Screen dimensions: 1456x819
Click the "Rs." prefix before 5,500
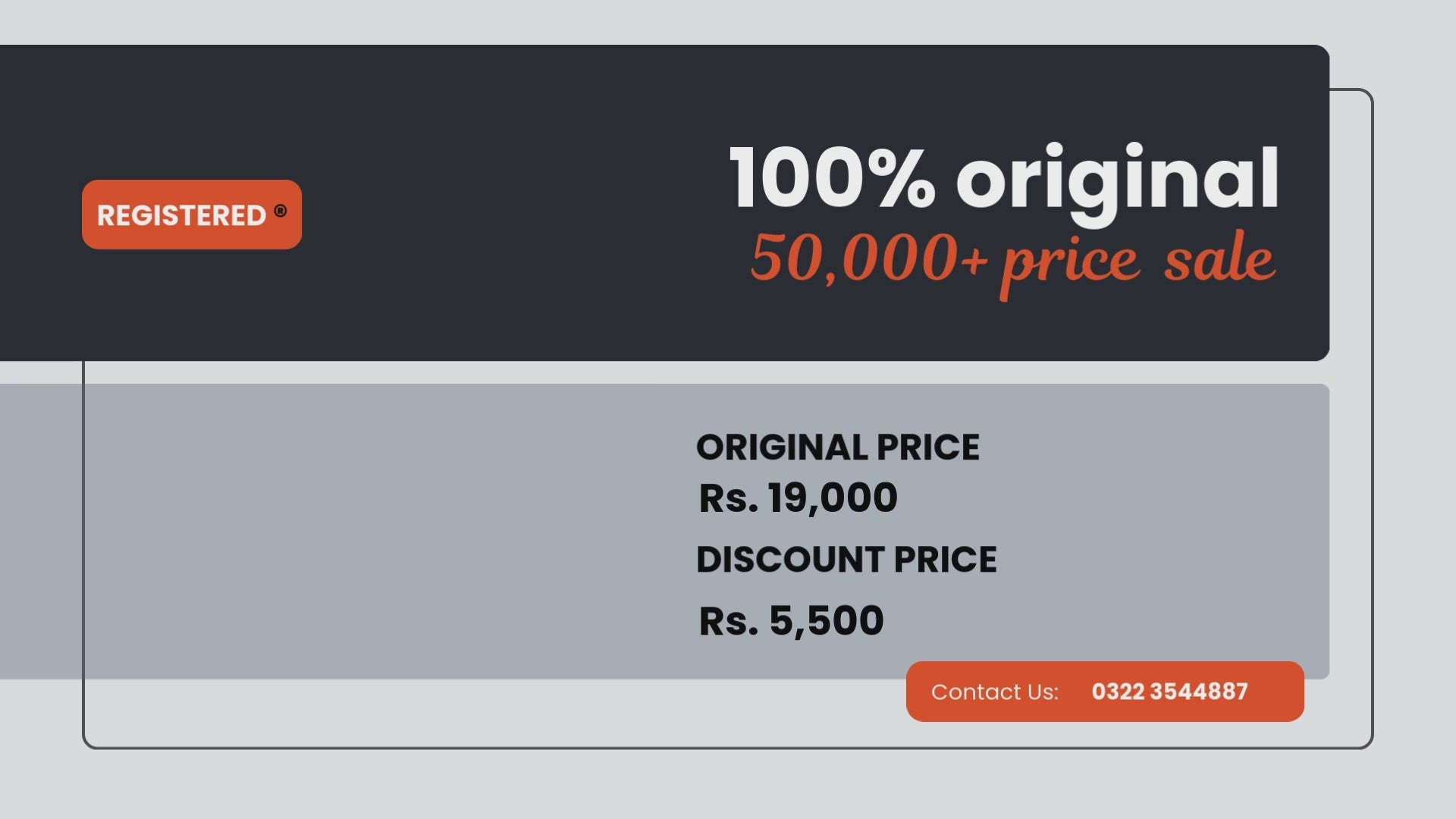[728, 620]
